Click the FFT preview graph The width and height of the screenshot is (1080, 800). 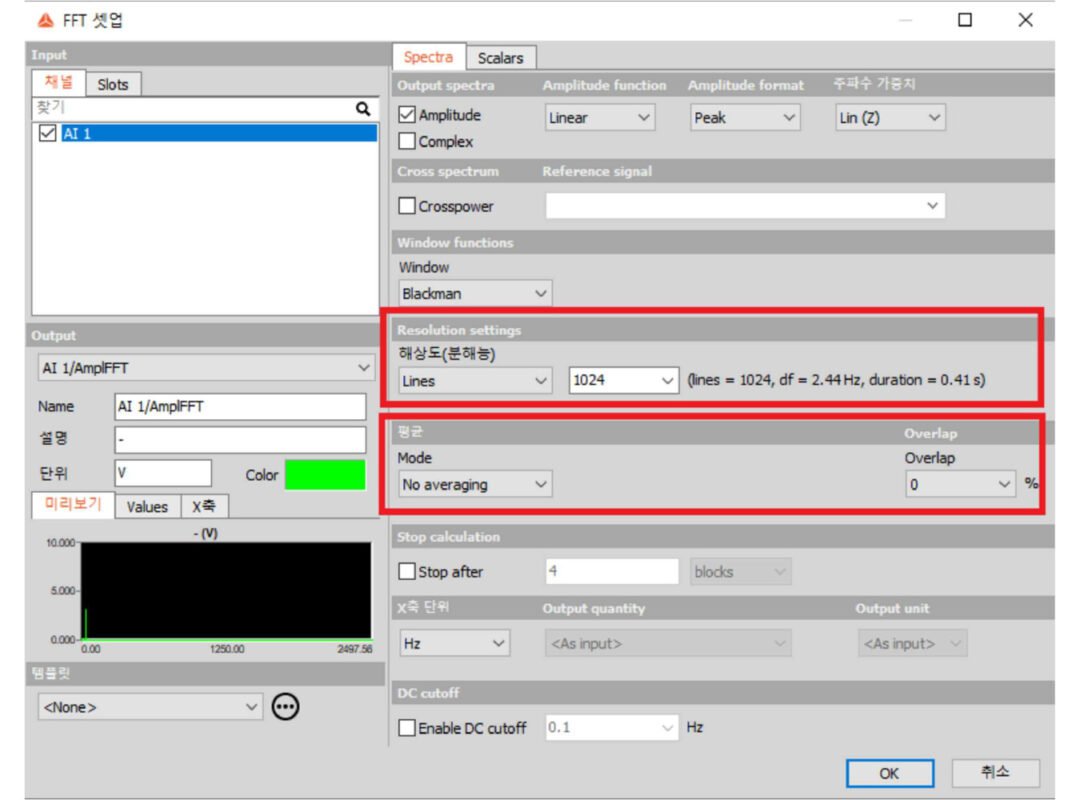pyautogui.click(x=226, y=591)
